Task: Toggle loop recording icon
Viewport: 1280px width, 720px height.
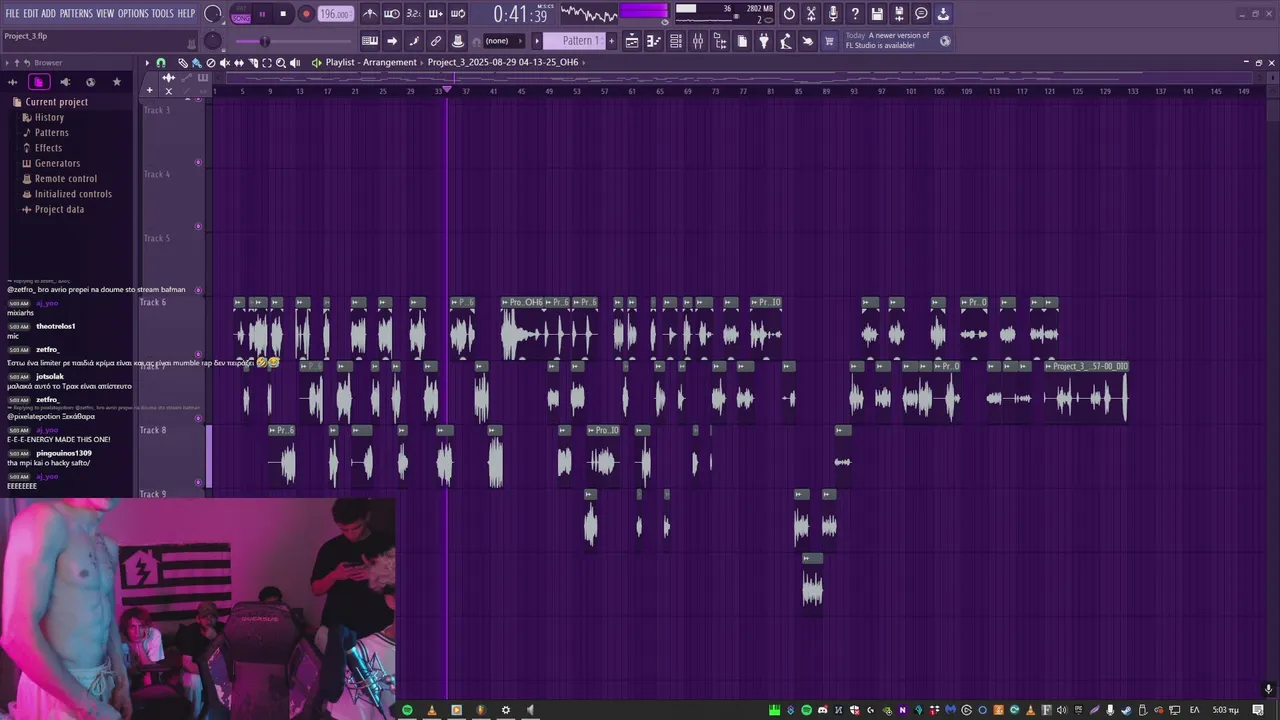Action: [458, 14]
